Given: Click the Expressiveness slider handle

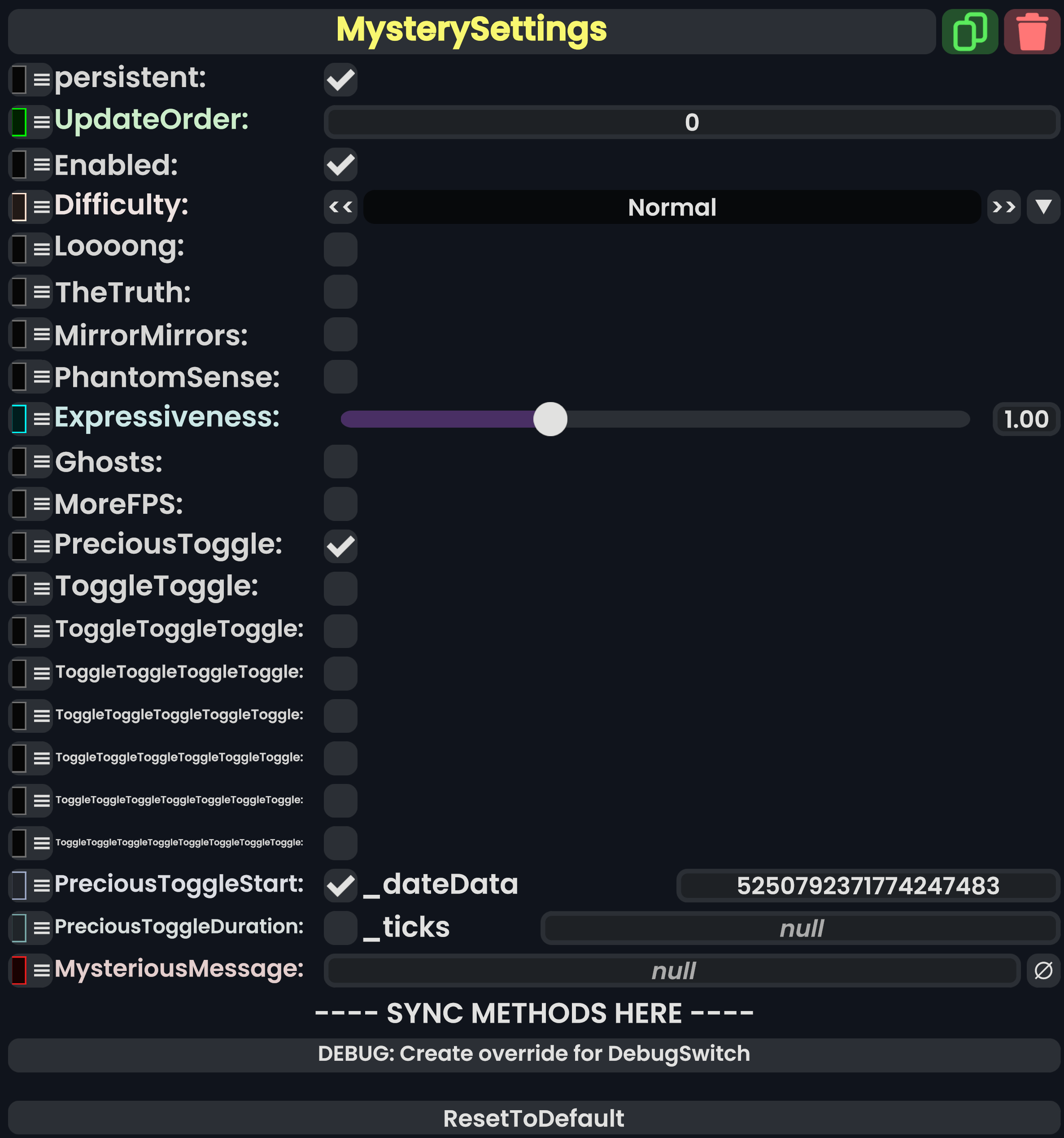Looking at the screenshot, I should 550,419.
